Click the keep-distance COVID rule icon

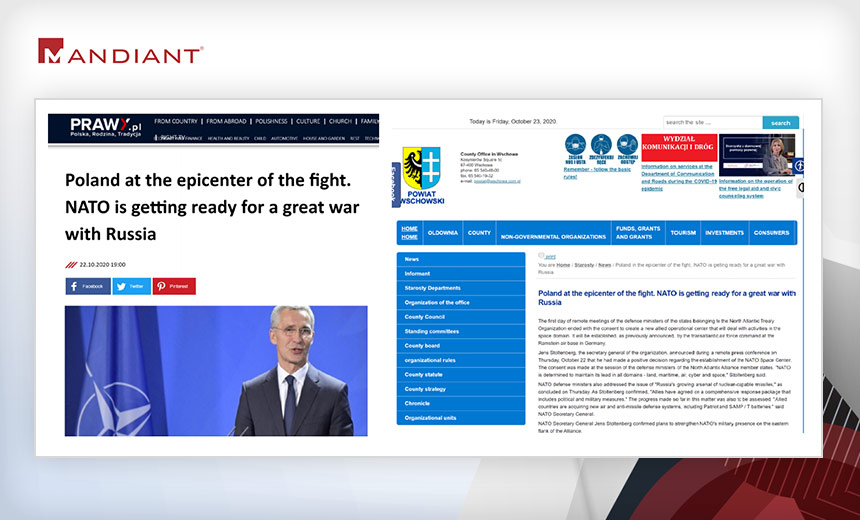pos(627,149)
